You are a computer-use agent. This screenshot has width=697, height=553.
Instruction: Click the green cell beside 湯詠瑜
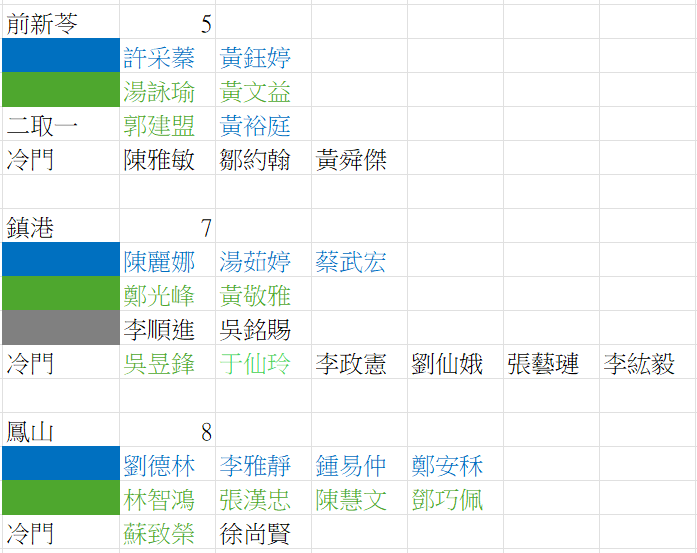click(x=61, y=89)
